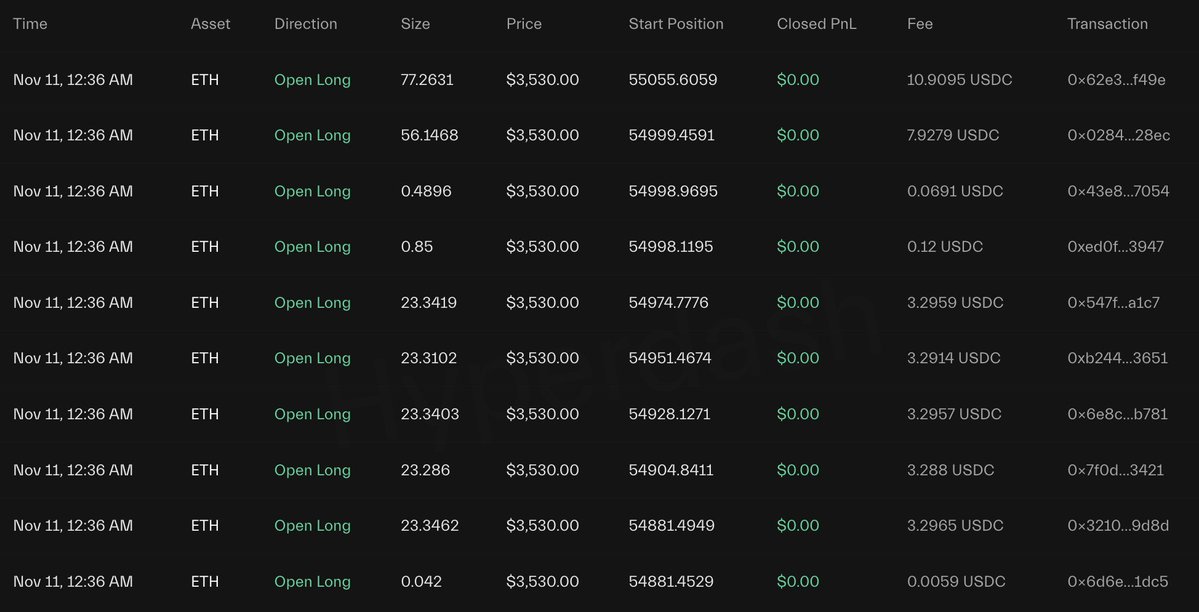The image size is (1199, 612).
Task: Open transaction 0x6d6e...1dc5
Action: (1117, 582)
